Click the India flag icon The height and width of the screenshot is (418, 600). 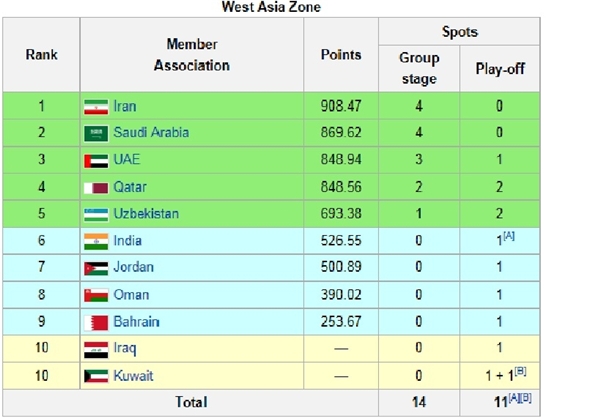pyautogui.click(x=96, y=242)
